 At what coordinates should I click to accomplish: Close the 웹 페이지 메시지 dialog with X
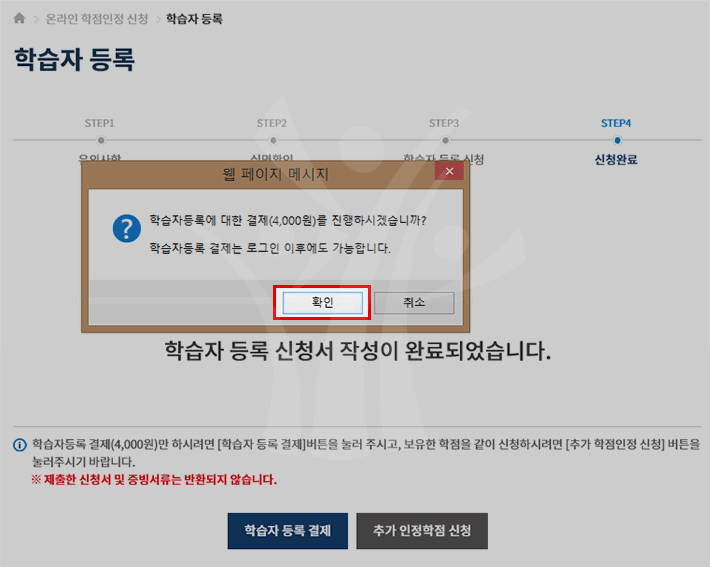pyautogui.click(x=449, y=173)
